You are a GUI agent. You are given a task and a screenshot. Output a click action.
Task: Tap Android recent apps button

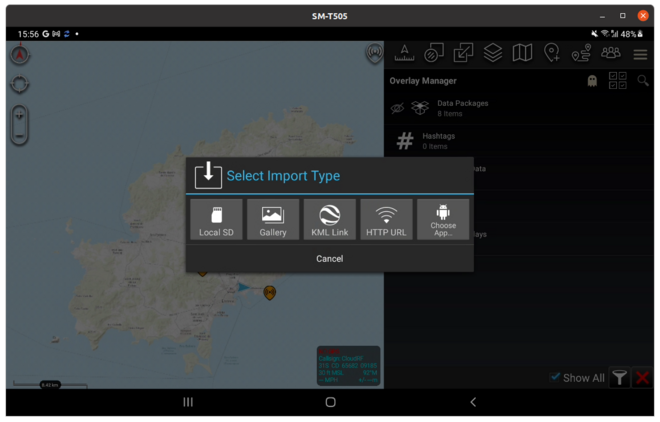pos(188,402)
